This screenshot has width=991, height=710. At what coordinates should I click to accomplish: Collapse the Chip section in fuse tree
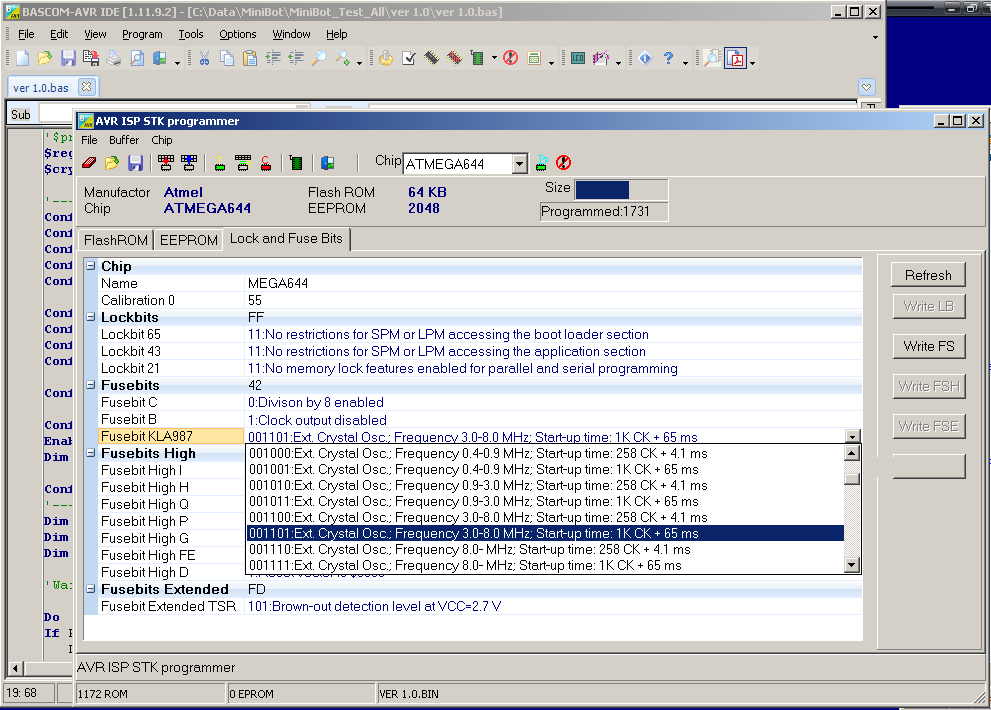point(90,267)
